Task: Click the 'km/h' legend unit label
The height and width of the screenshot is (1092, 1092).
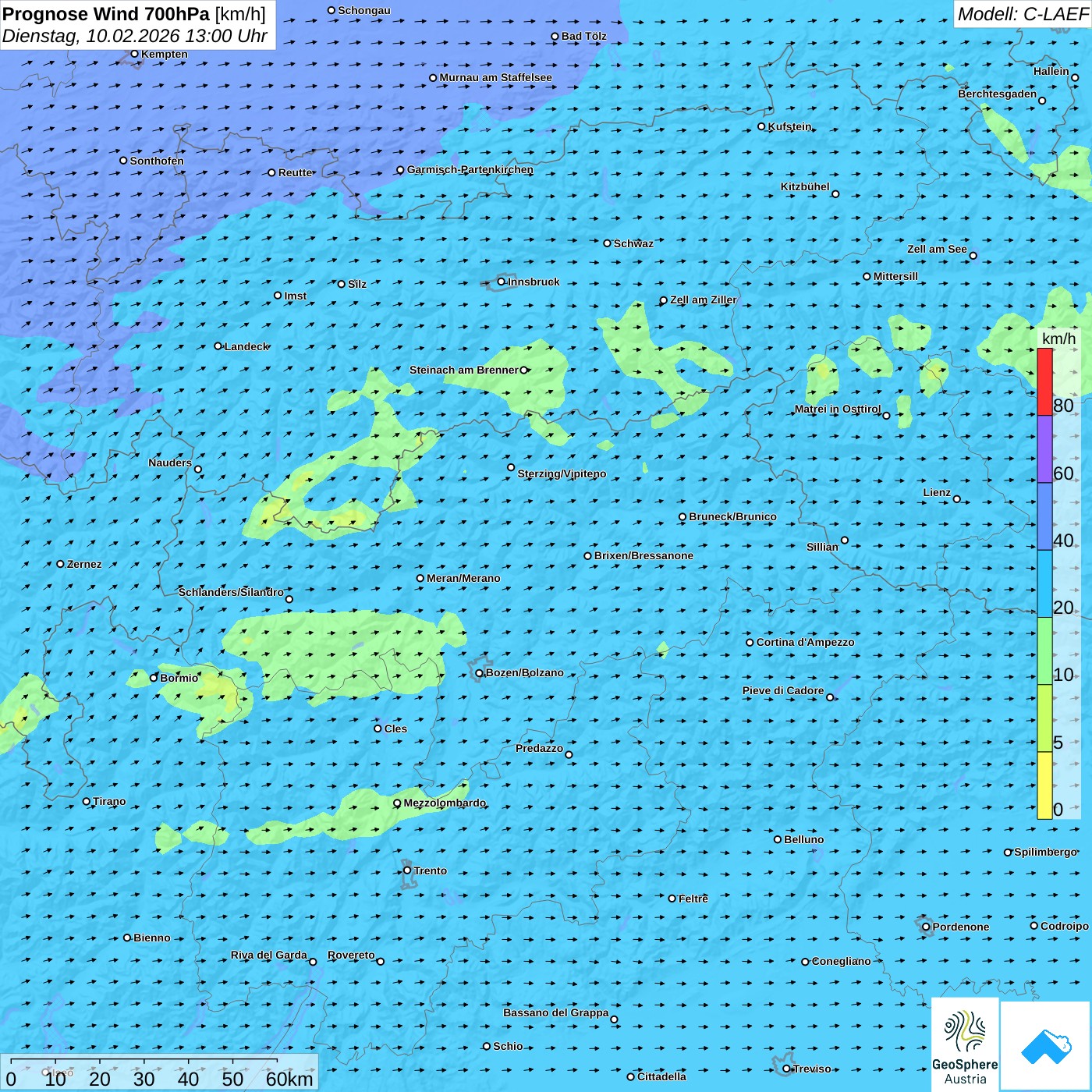Action: (x=1058, y=338)
